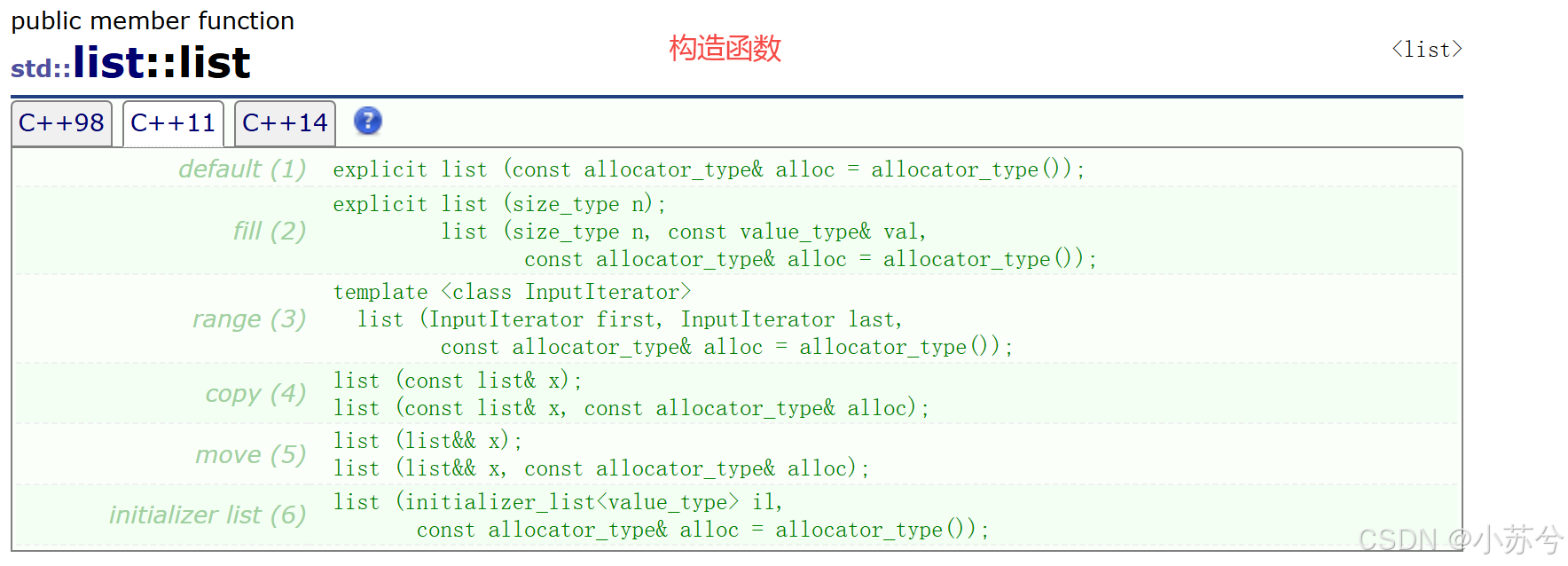1568x566 pixels.
Task: Select the copy (4) constructor label
Action: (255, 394)
